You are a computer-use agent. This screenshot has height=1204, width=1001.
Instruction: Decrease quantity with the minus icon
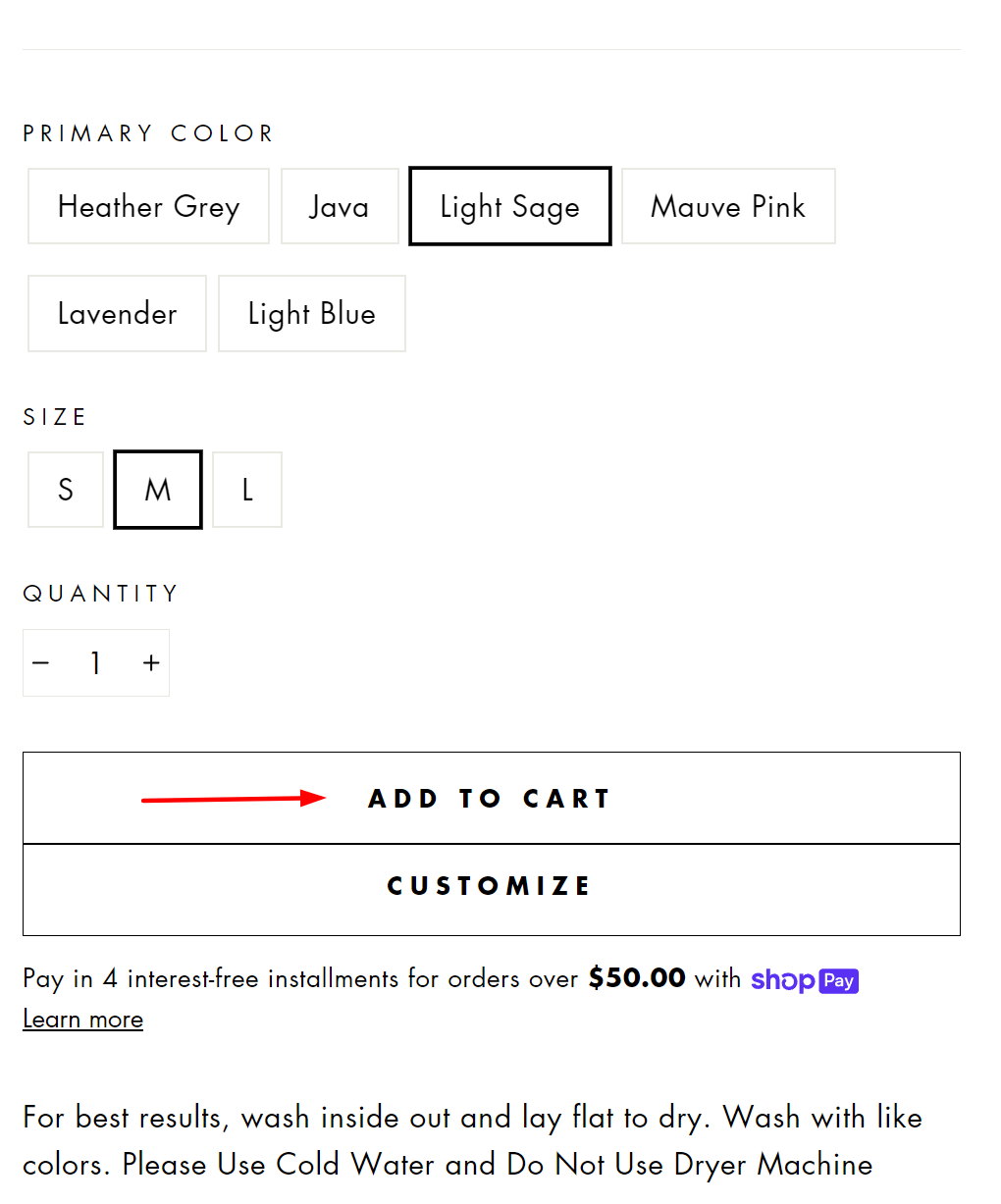41,663
